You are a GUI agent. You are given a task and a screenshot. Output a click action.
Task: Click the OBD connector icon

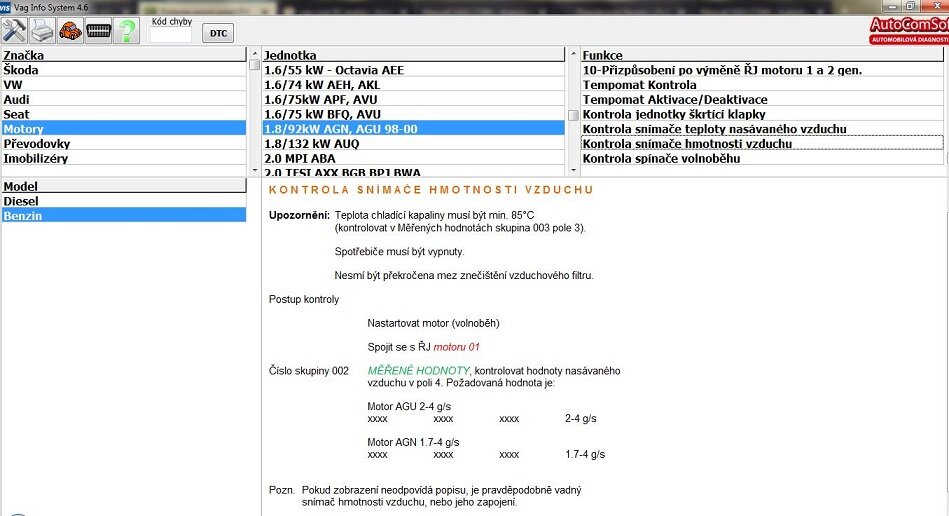click(98, 30)
